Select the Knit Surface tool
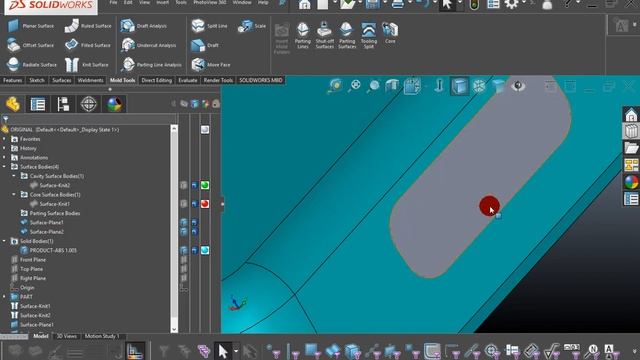 87,64
